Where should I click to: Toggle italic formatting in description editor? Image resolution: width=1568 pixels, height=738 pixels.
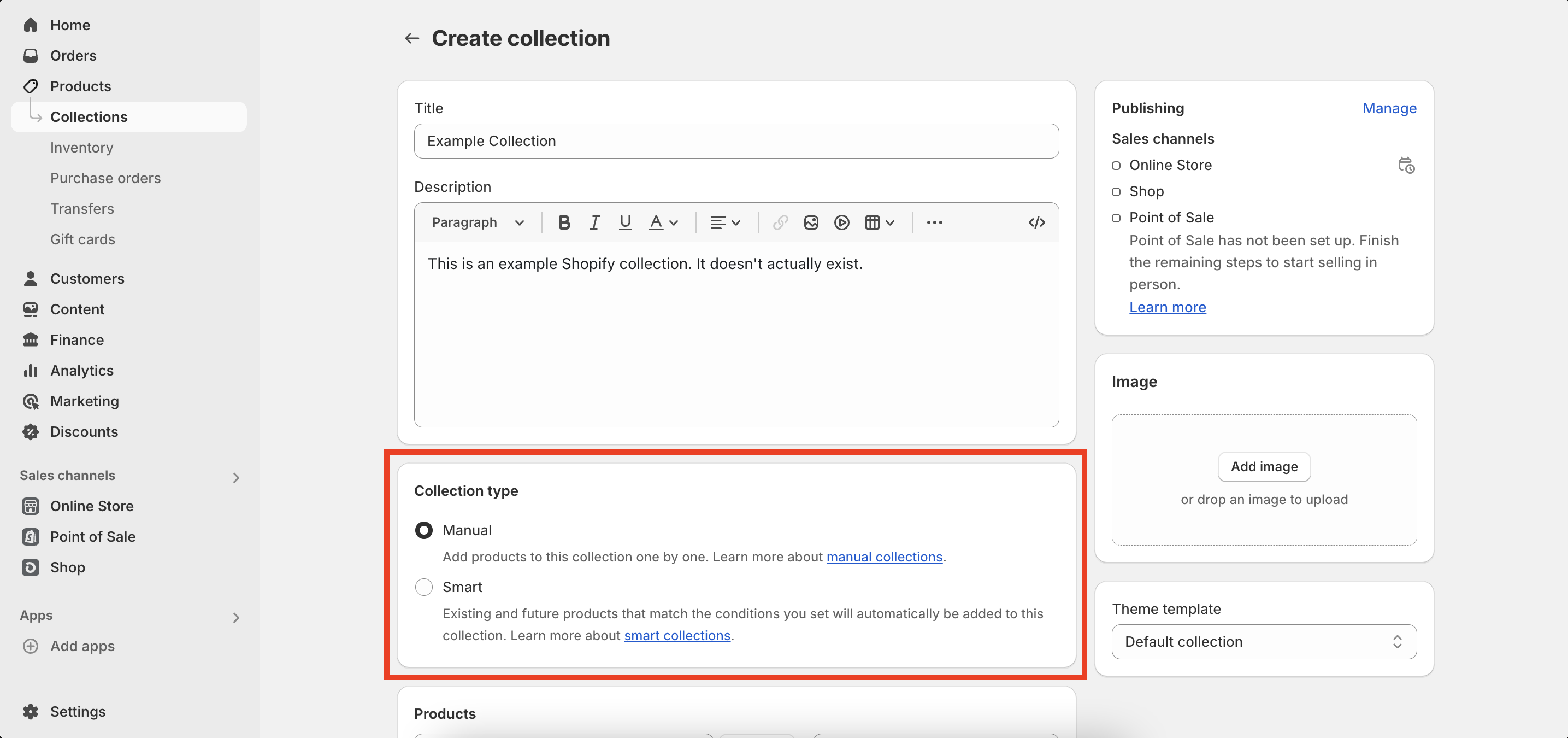point(595,223)
